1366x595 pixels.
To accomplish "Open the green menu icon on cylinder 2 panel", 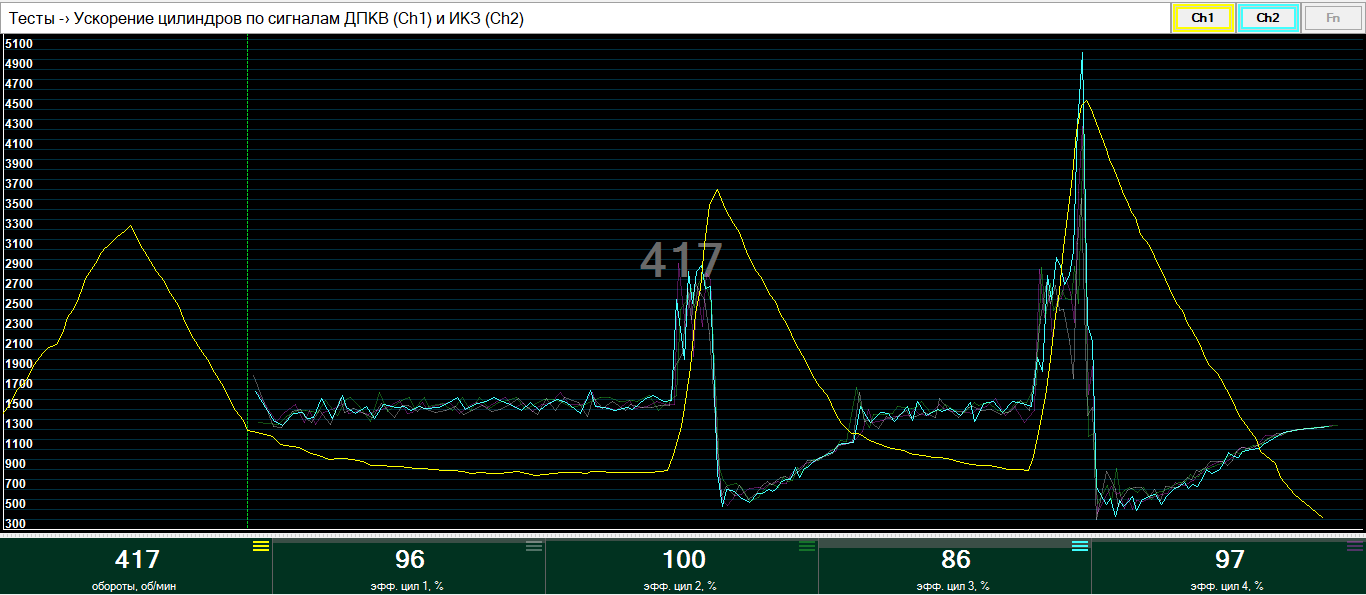I will click(x=807, y=546).
